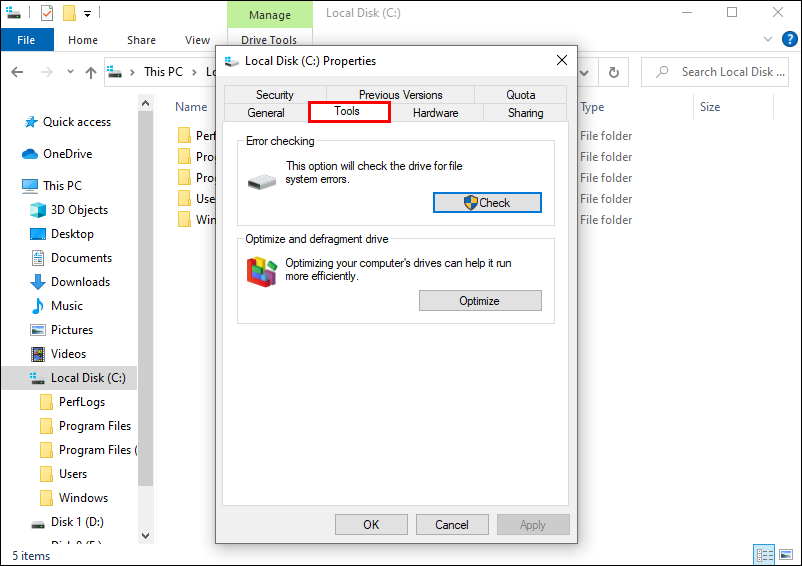Select Local Disk (C:) in sidebar
This screenshot has height=566, width=802.
pyautogui.click(x=70, y=378)
